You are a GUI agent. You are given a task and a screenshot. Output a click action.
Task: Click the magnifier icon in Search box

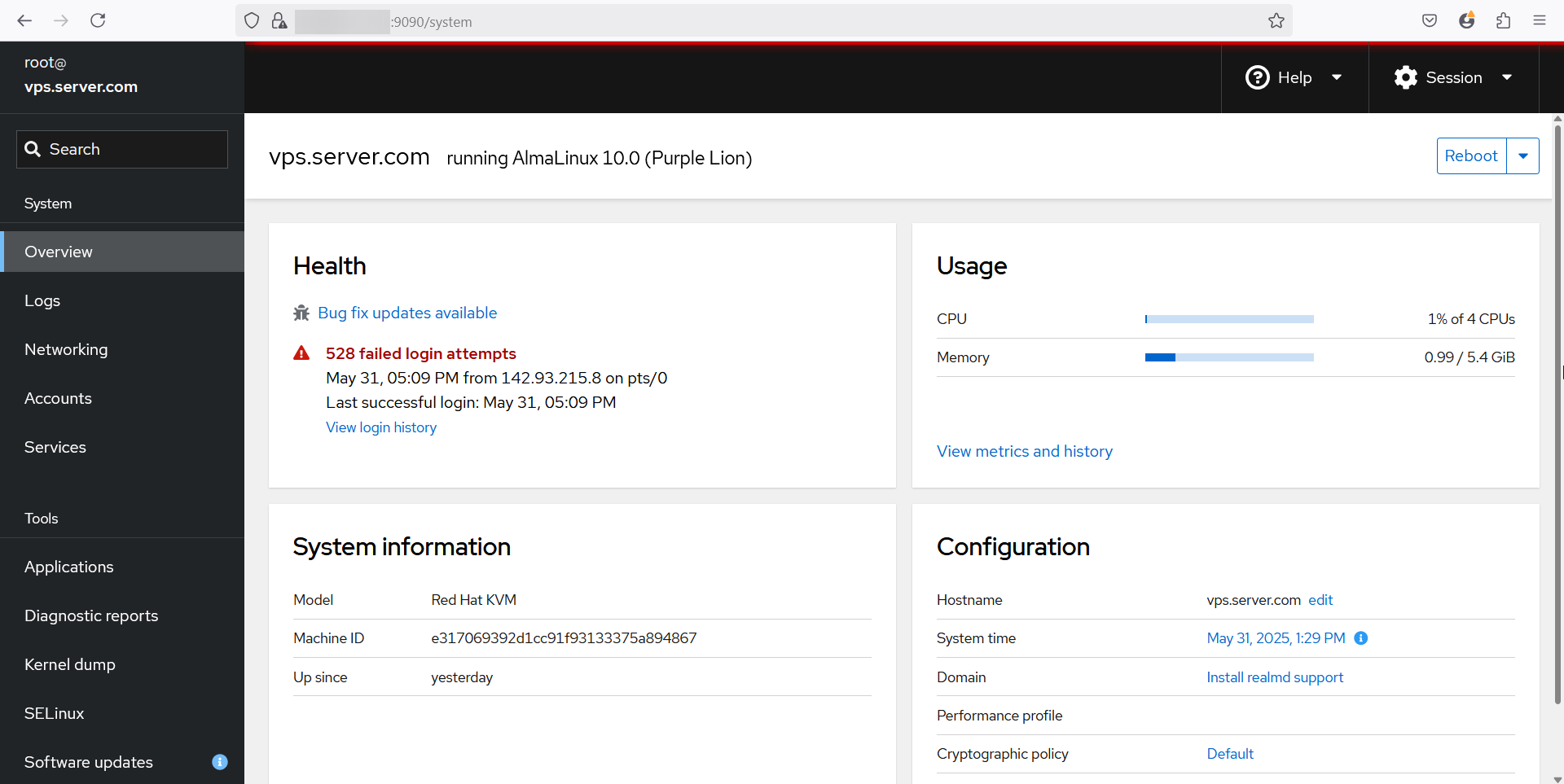[x=33, y=149]
